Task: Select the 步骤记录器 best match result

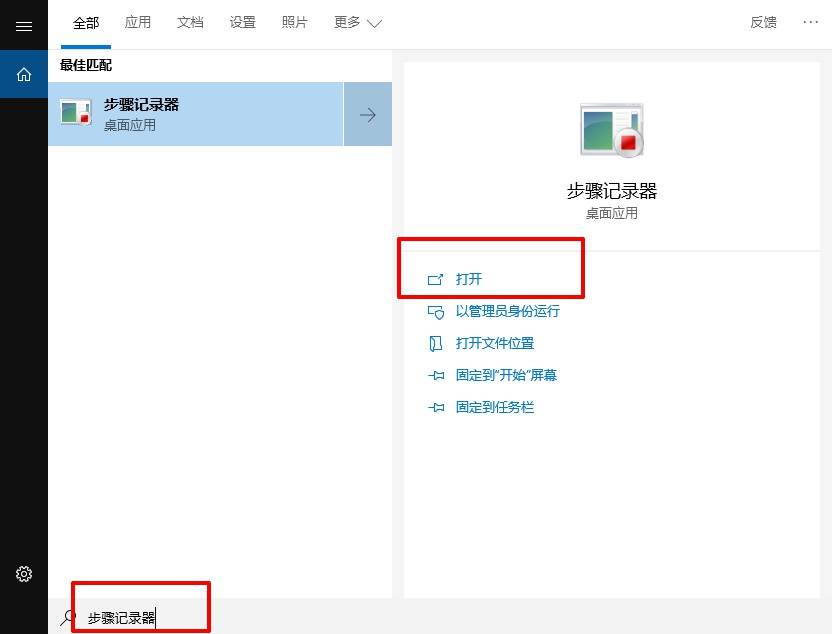Action: 196,114
